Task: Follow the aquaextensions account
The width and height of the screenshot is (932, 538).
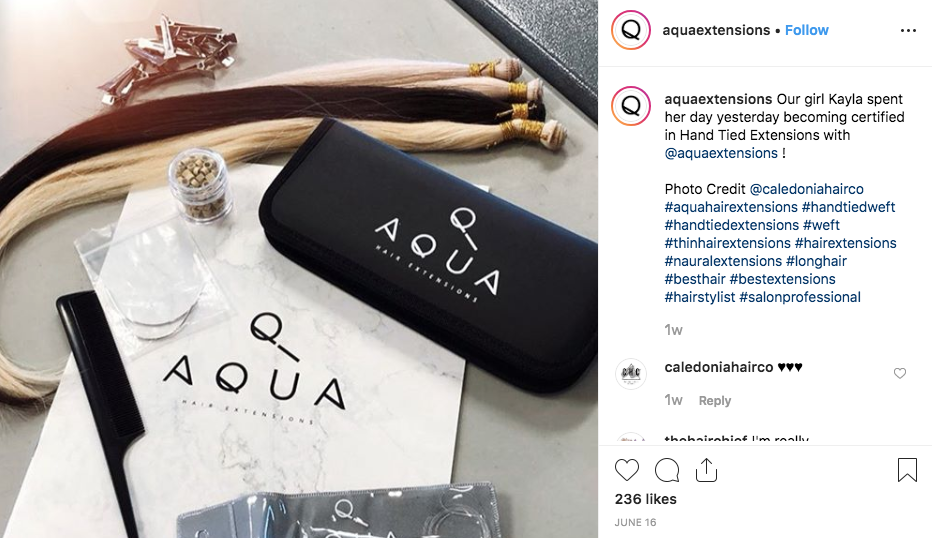Action: click(x=807, y=30)
